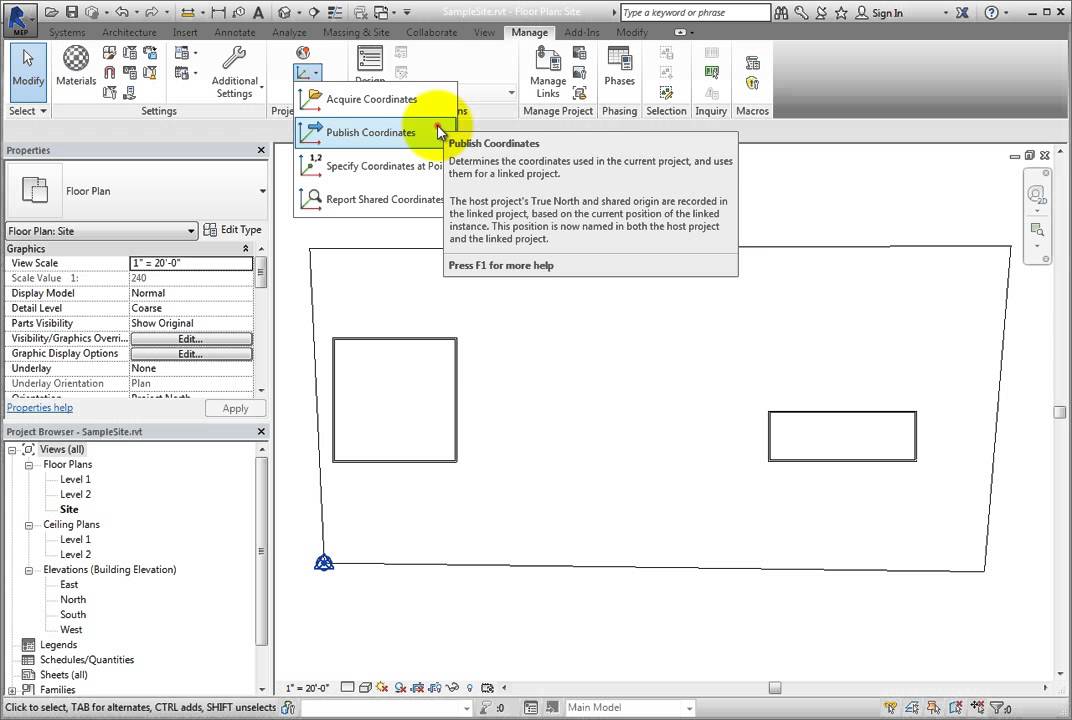Collapse the Ceiling Plans tree node
This screenshot has height=720, width=1072.
[29, 525]
